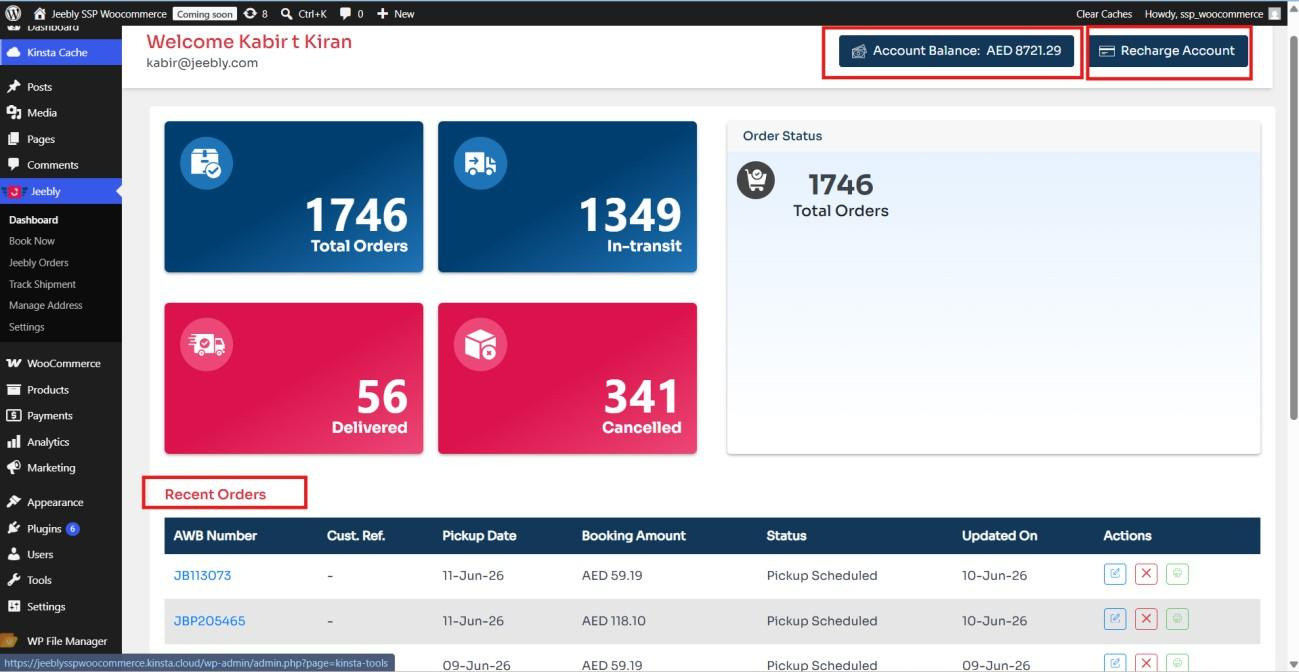1299x672 pixels.
Task: Click the WordPress Settings icon near WP File Manager
Action: tap(14, 606)
